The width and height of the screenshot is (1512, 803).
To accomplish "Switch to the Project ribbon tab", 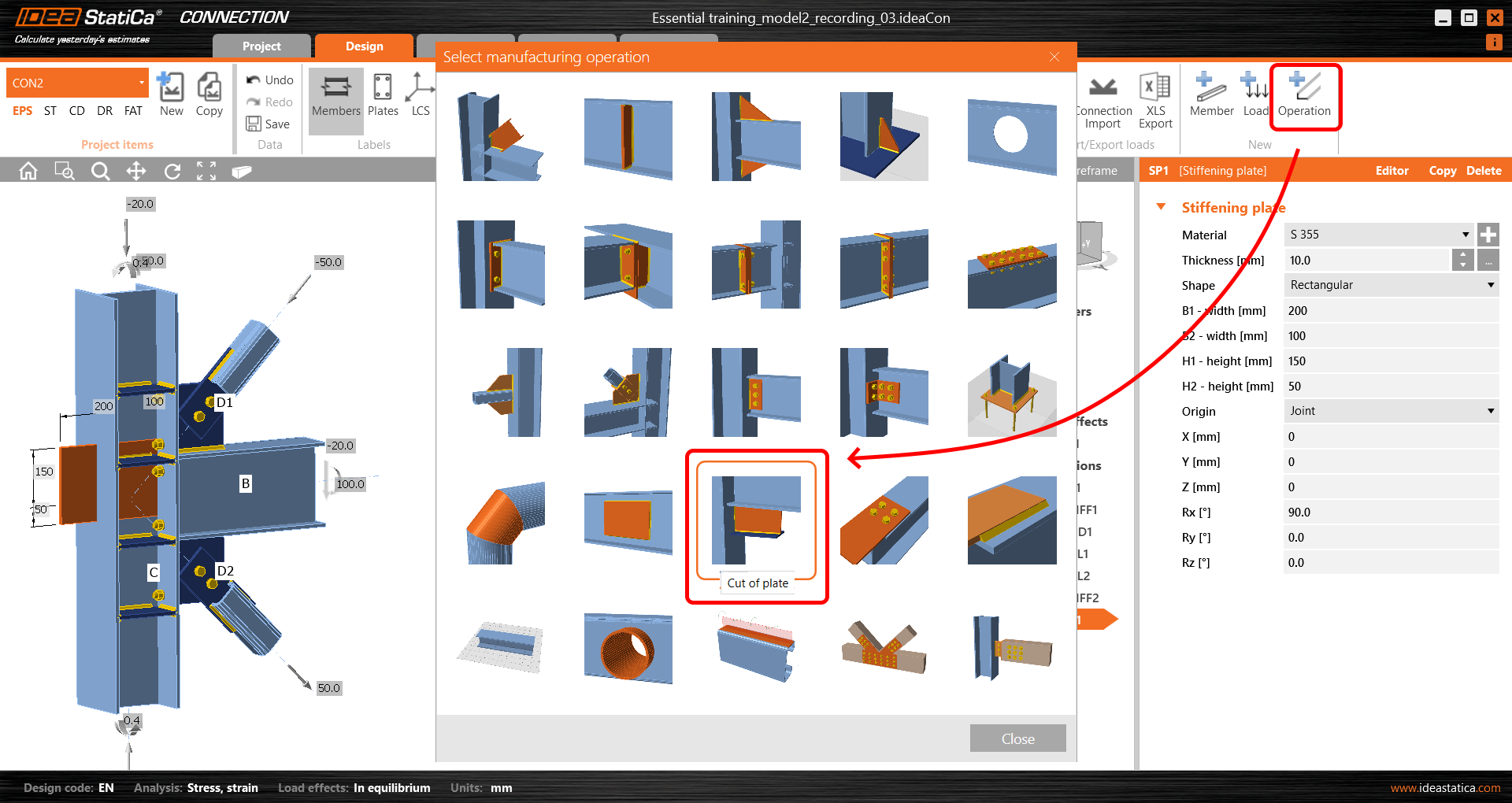I will click(x=261, y=46).
